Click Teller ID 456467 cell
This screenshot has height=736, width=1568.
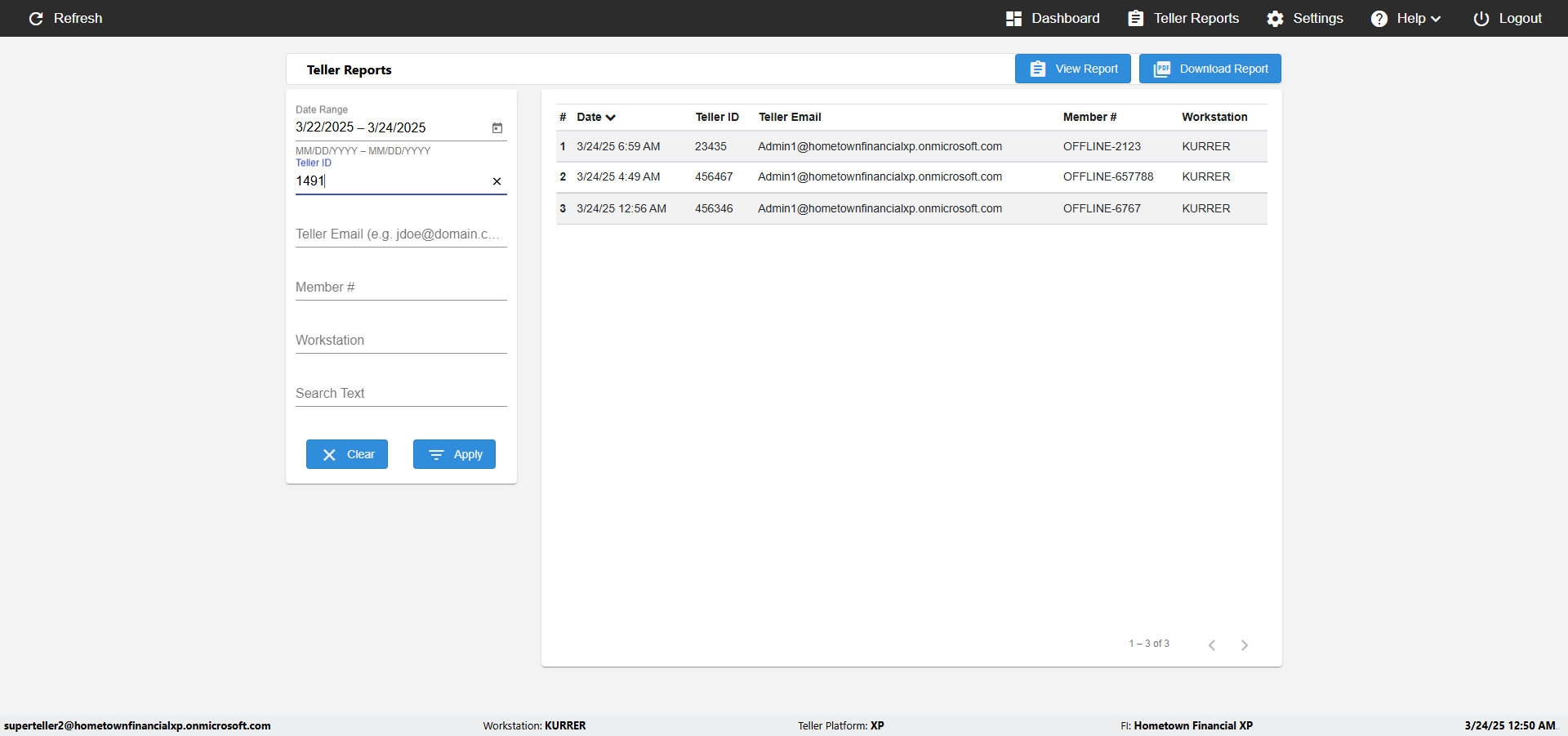click(714, 177)
